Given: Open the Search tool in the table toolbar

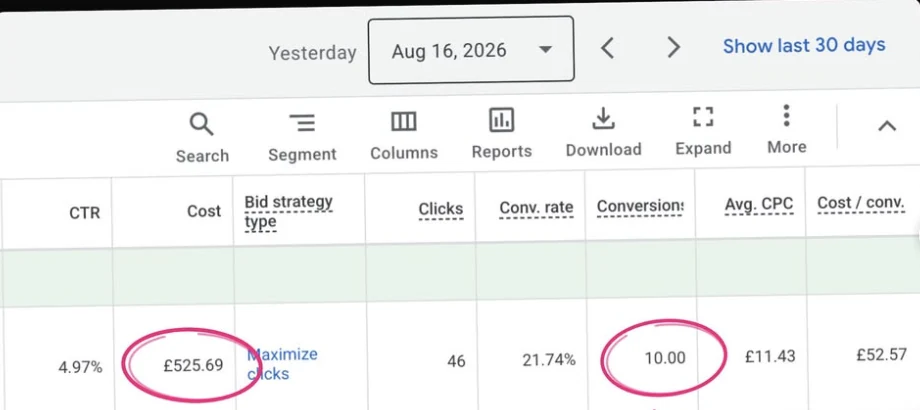Looking at the screenshot, I should [202, 138].
